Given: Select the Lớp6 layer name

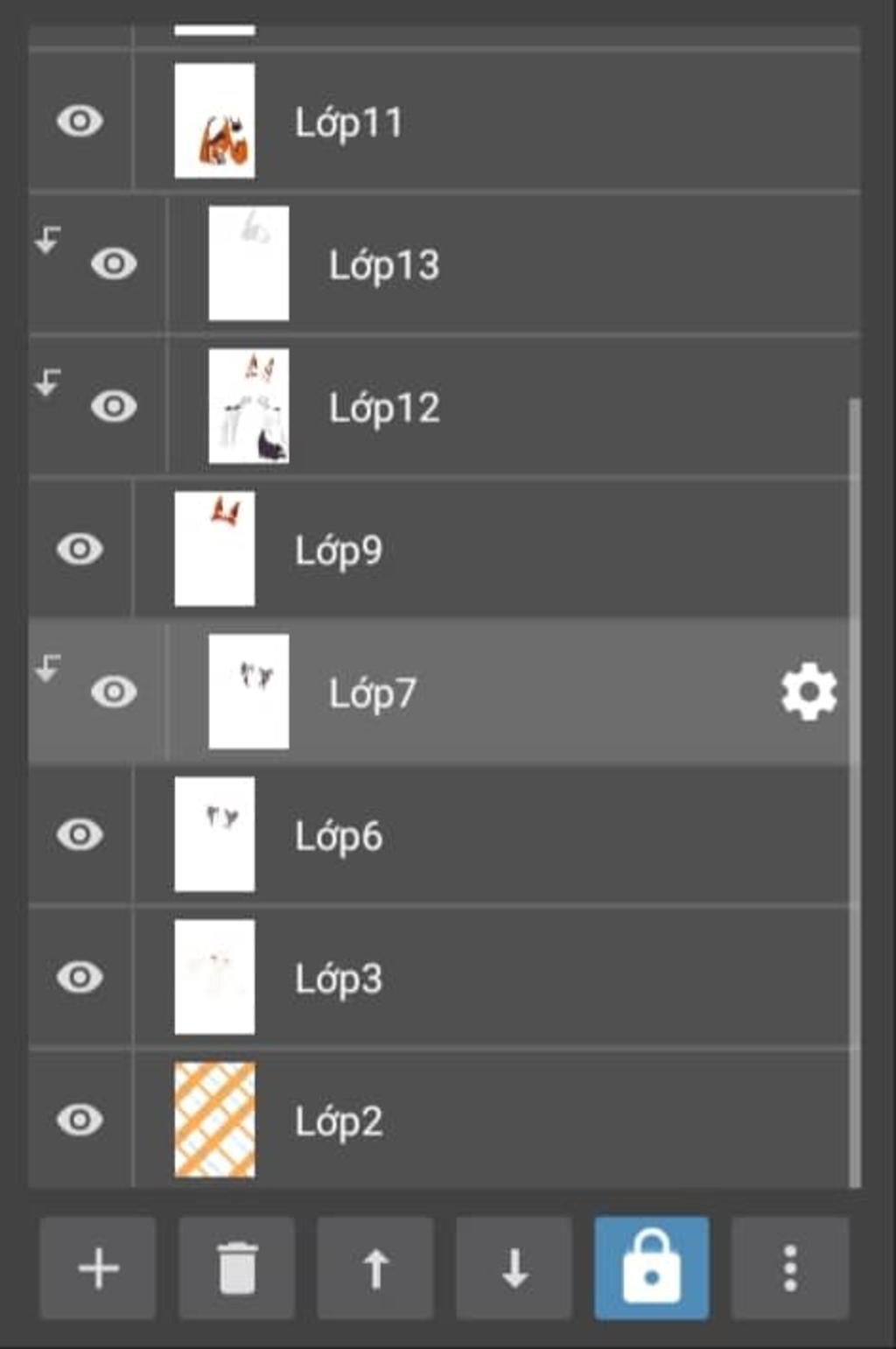Looking at the screenshot, I should [339, 836].
